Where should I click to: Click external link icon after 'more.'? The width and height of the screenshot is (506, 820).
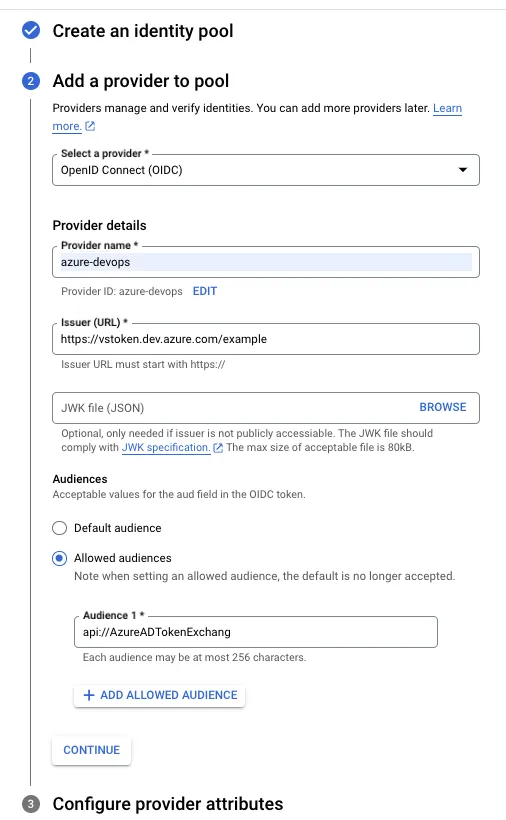click(90, 126)
